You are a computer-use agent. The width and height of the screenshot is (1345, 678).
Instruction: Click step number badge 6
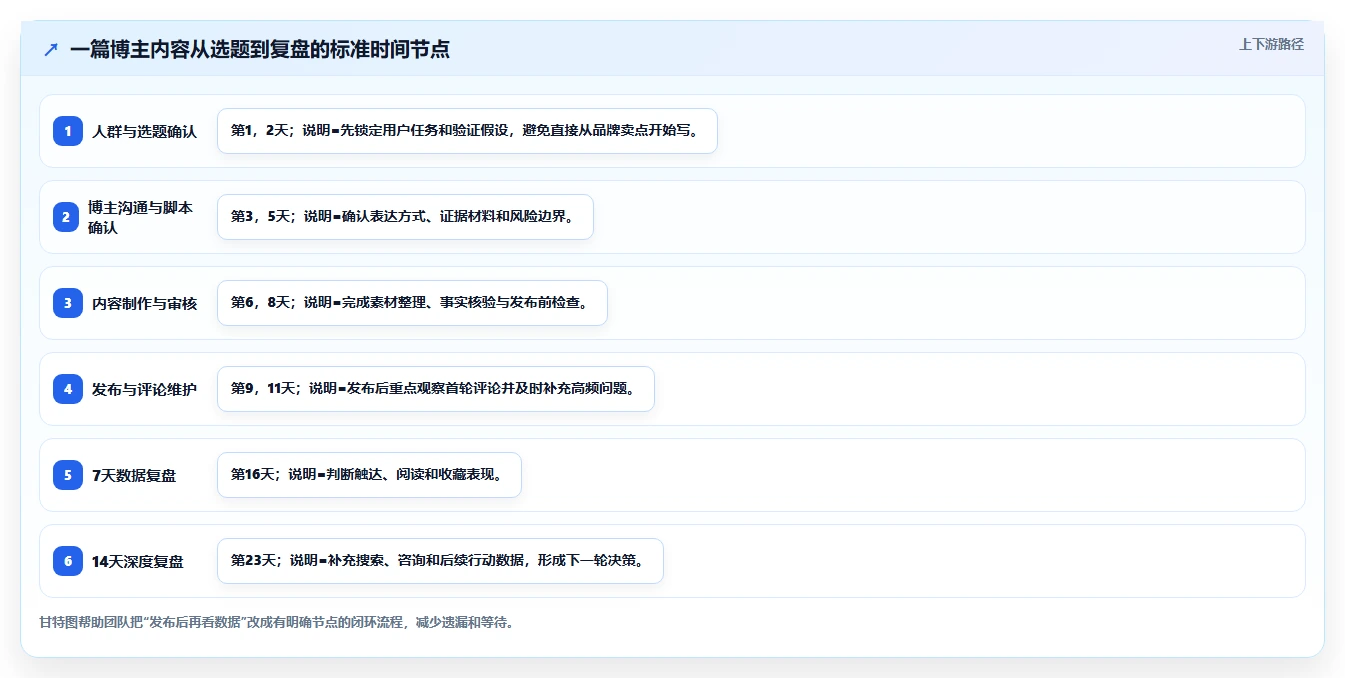point(68,561)
